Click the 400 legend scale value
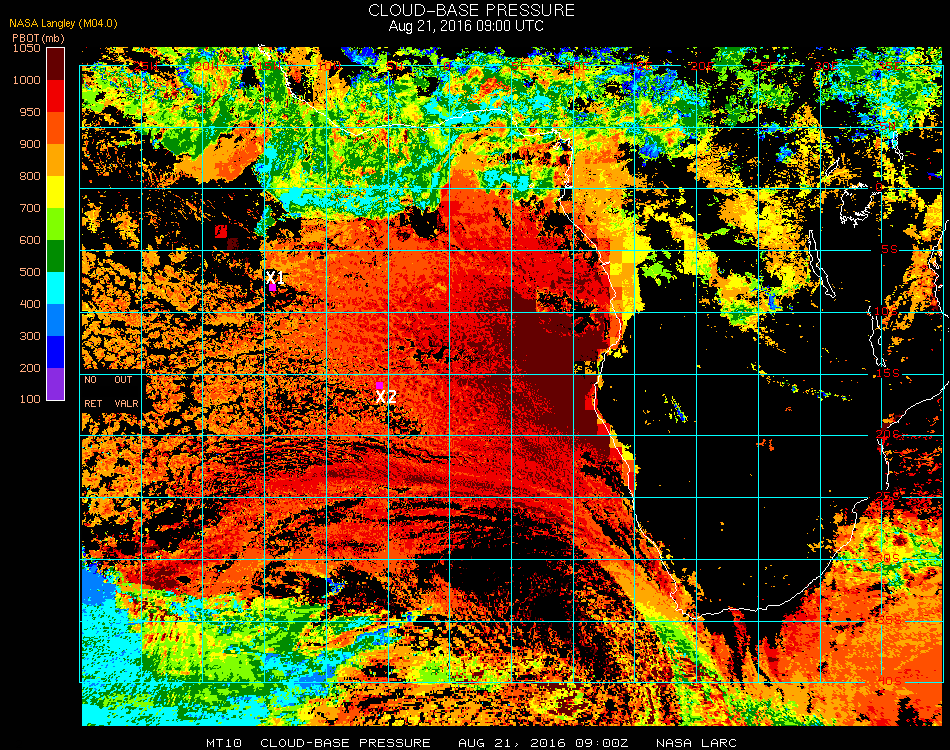 pos(30,304)
